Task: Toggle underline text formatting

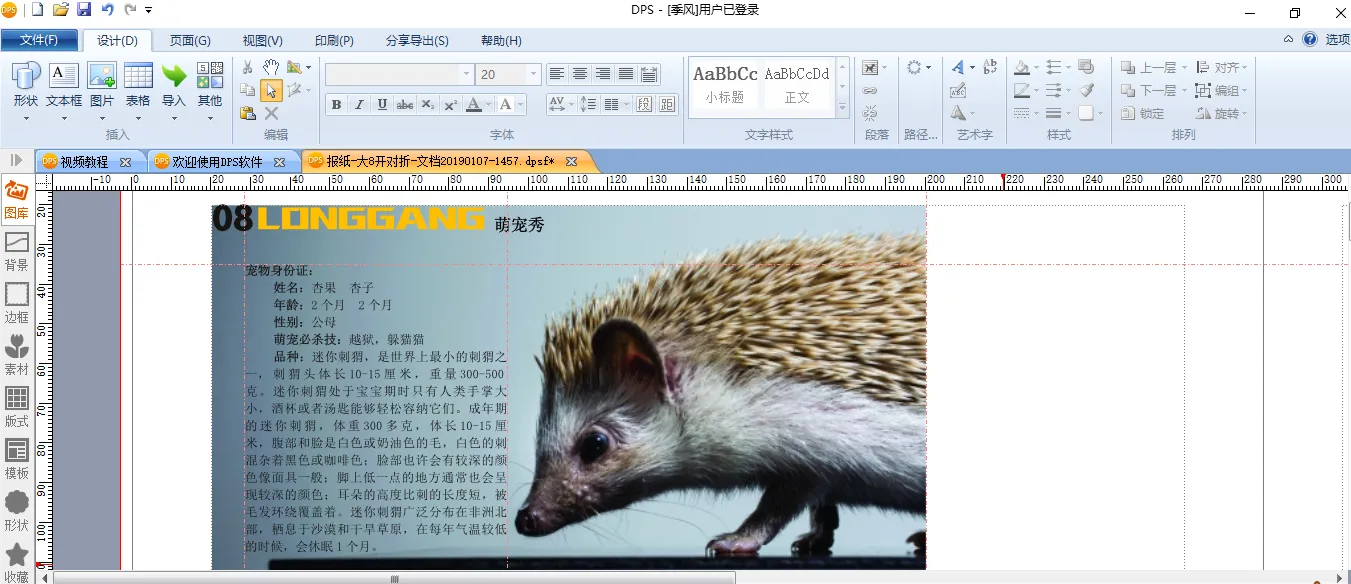Action: click(x=382, y=105)
